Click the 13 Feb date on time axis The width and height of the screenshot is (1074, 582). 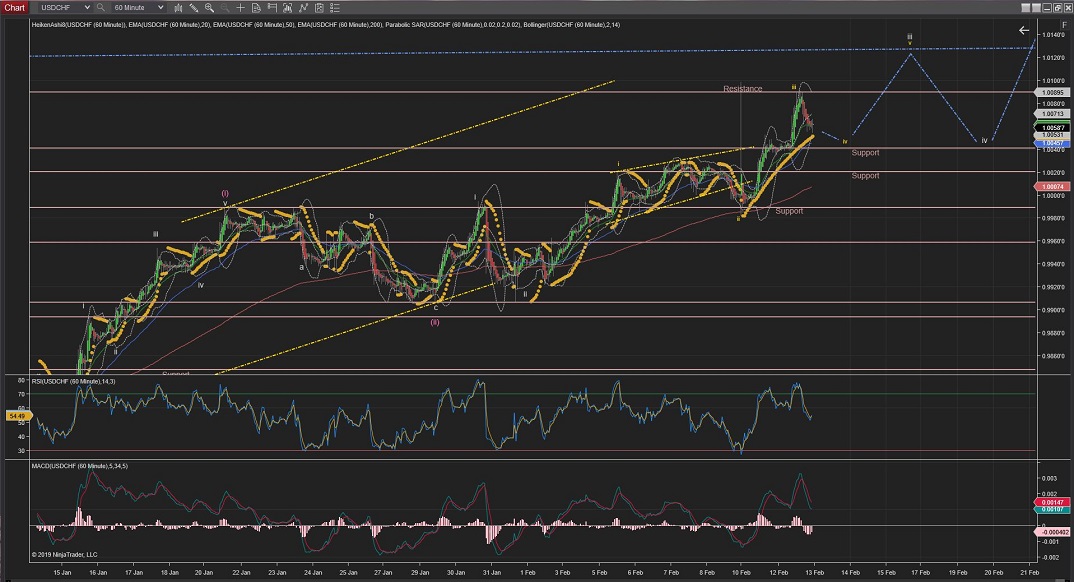point(814,572)
